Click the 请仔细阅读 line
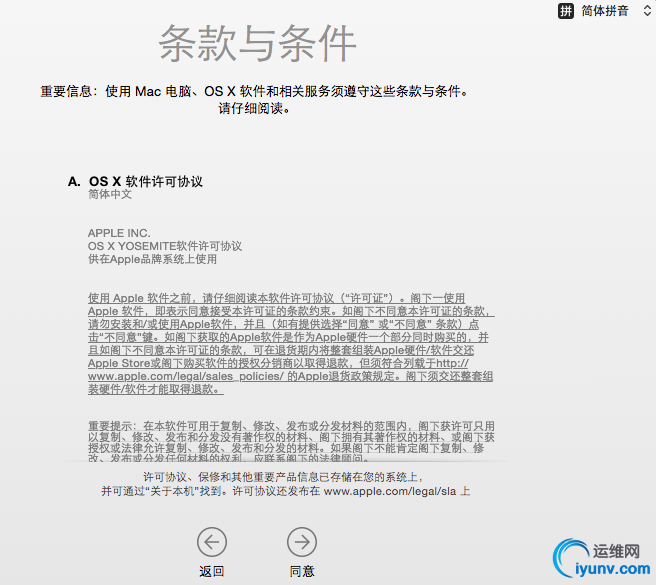Viewport: 656px width, 585px height. 254,109
